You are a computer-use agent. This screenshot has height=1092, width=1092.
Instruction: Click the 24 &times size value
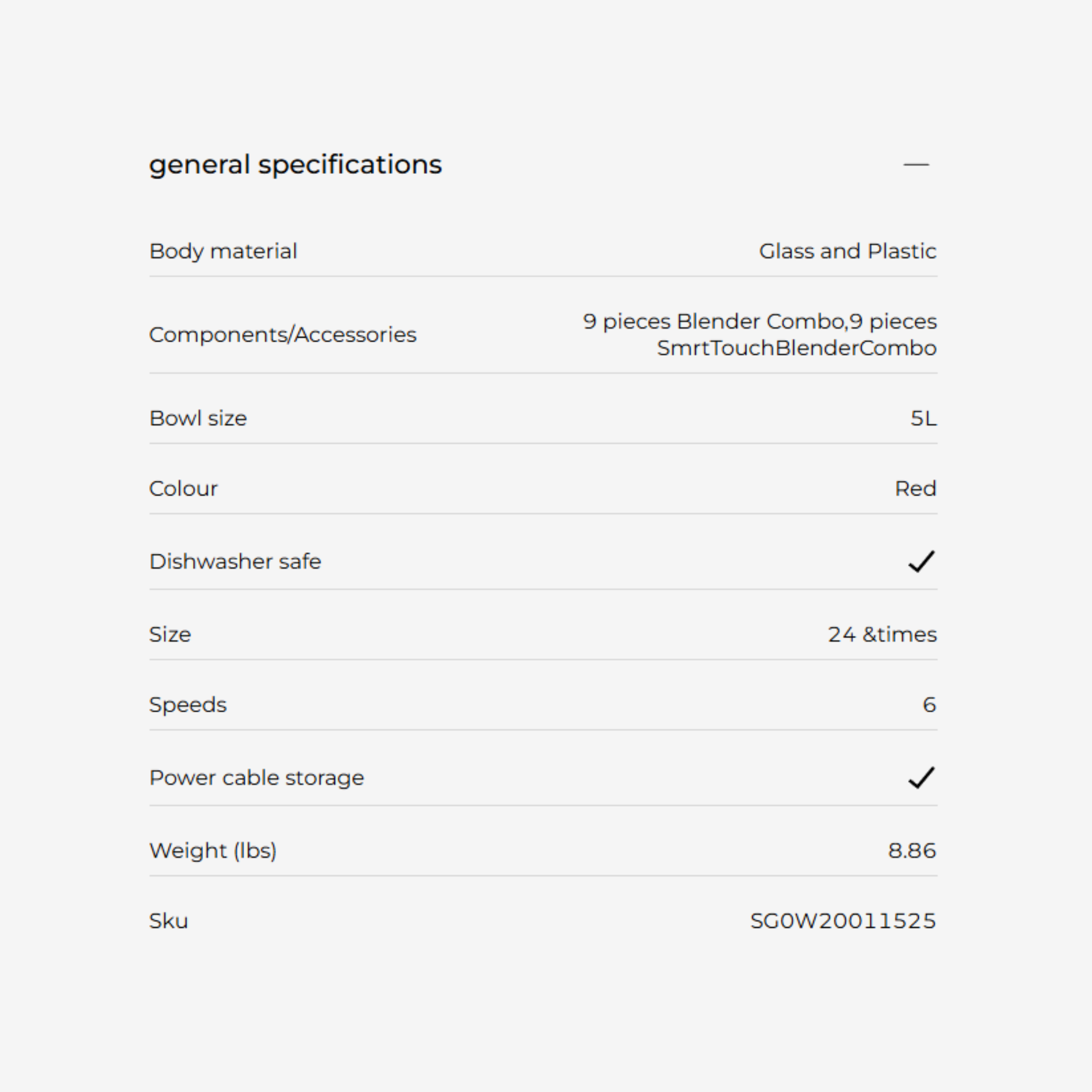[882, 634]
